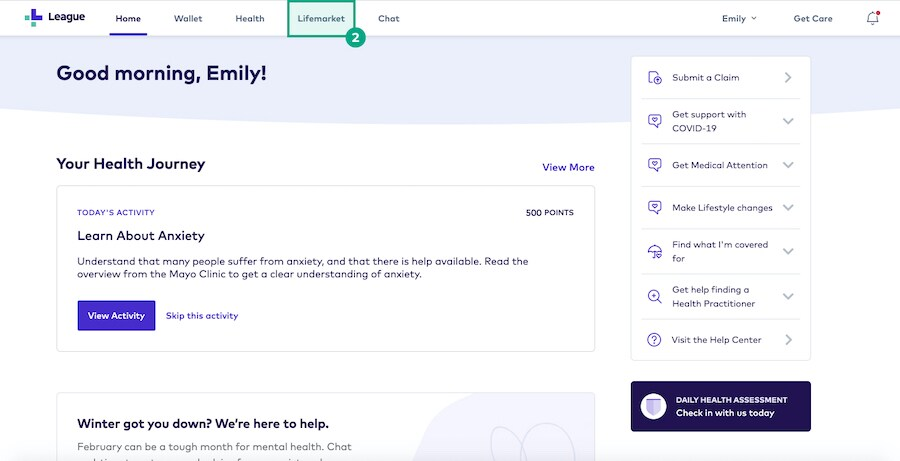Go to the Chat tab
The width and height of the screenshot is (900, 461).
click(x=388, y=18)
